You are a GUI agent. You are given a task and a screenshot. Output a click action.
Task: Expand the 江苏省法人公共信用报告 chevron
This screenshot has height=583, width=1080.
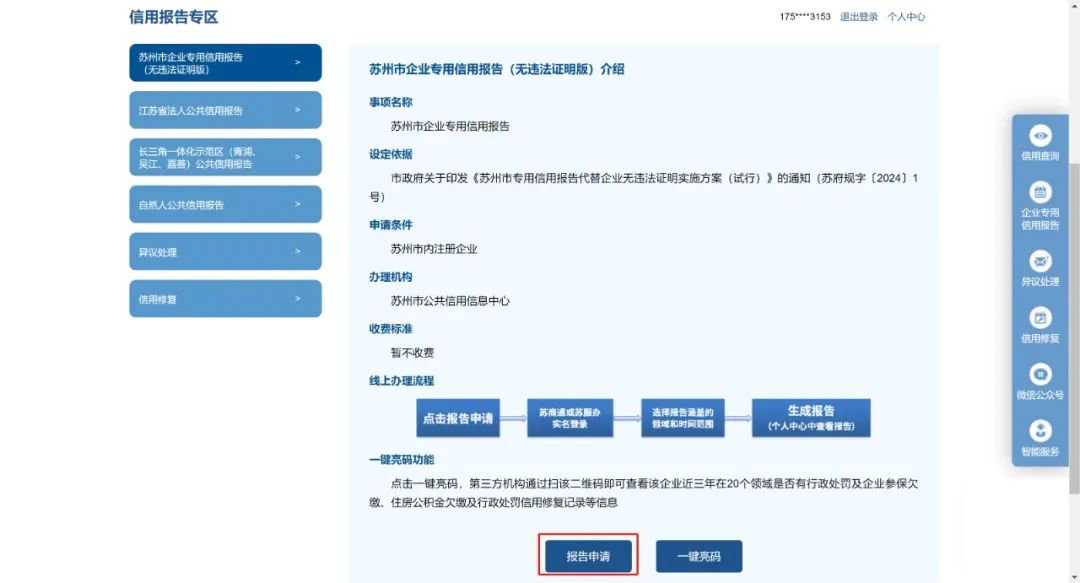(296, 109)
